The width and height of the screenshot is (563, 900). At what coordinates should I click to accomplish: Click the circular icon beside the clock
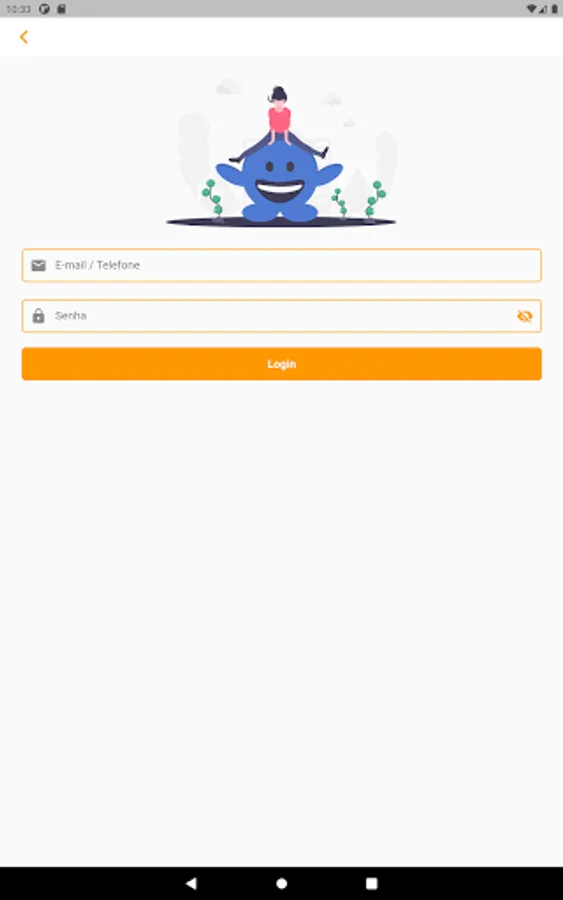click(44, 9)
